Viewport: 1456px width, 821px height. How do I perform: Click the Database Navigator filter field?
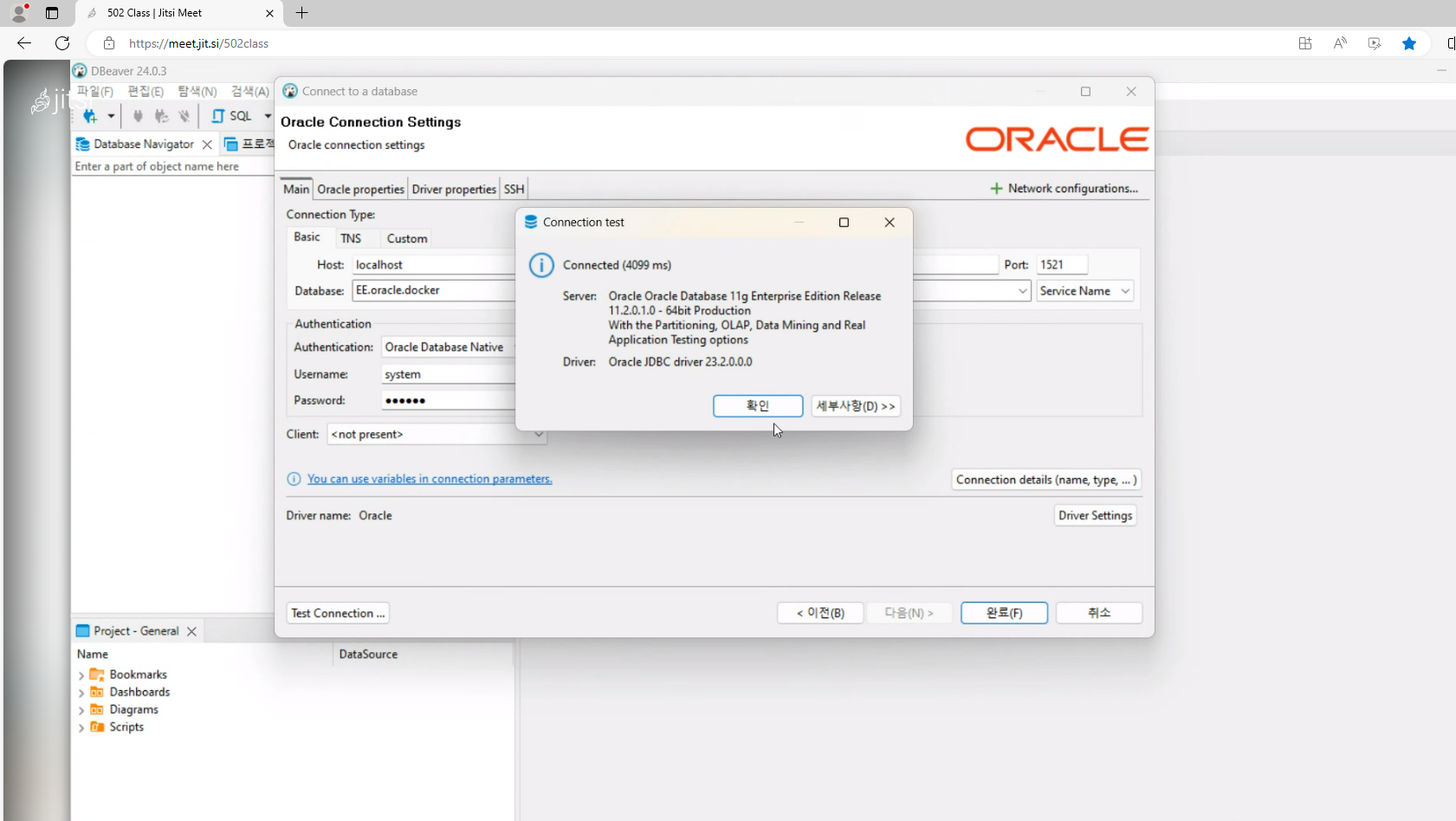[x=172, y=166]
